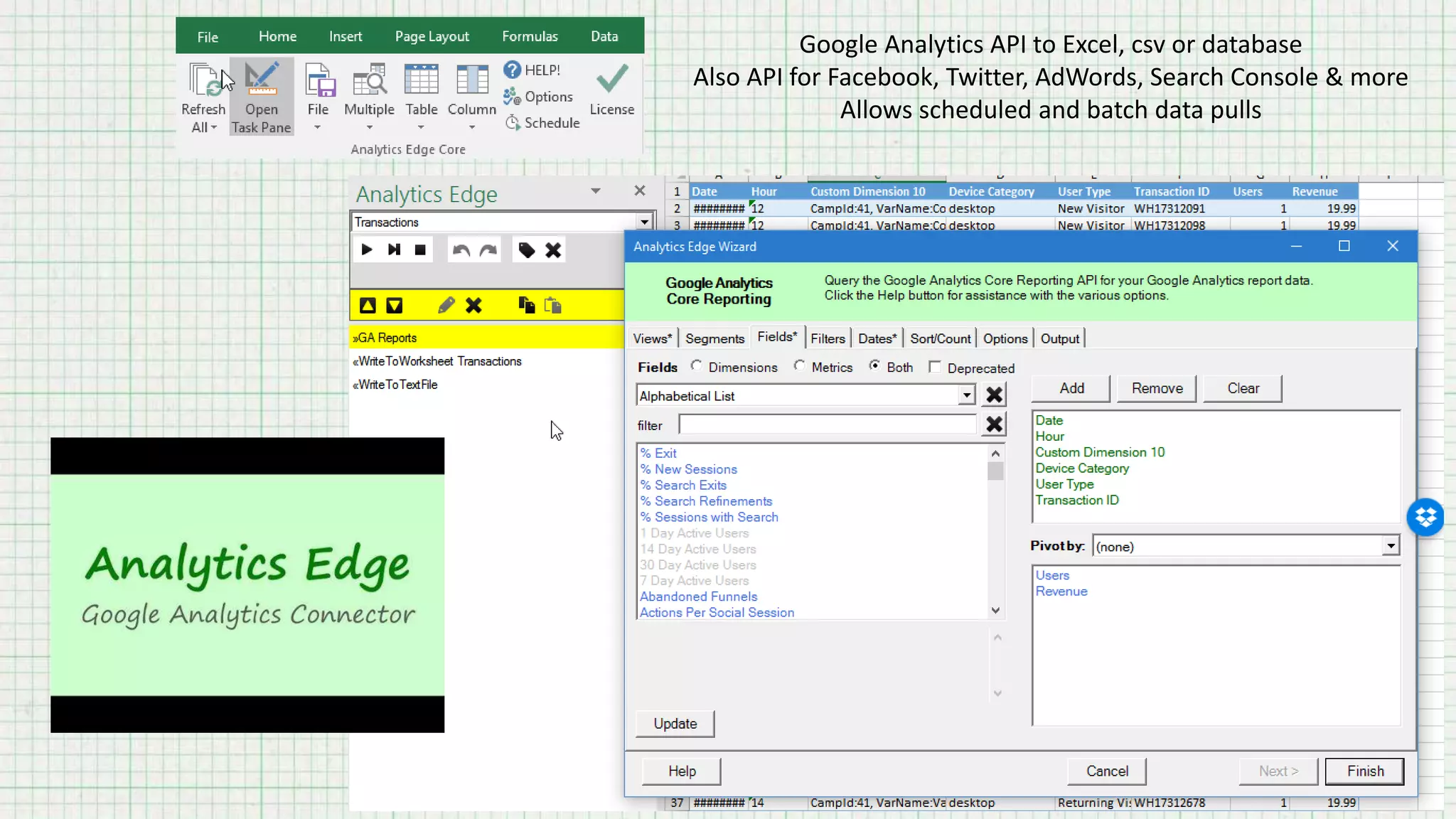Screen dimensions: 1456x819
Task: Toggle the Deprecated checkbox
Action: (x=935, y=367)
